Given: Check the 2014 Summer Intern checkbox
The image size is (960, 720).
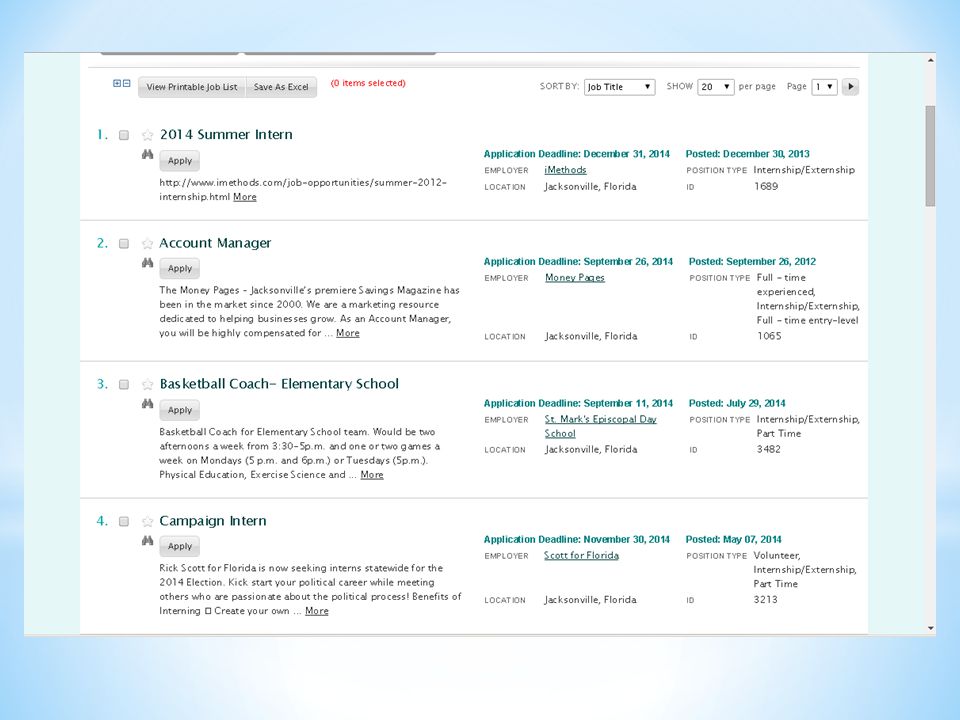Looking at the screenshot, I should (124, 135).
